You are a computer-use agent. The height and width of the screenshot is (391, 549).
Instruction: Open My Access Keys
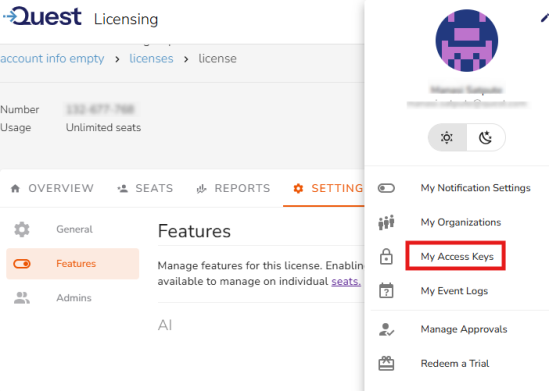tap(457, 257)
